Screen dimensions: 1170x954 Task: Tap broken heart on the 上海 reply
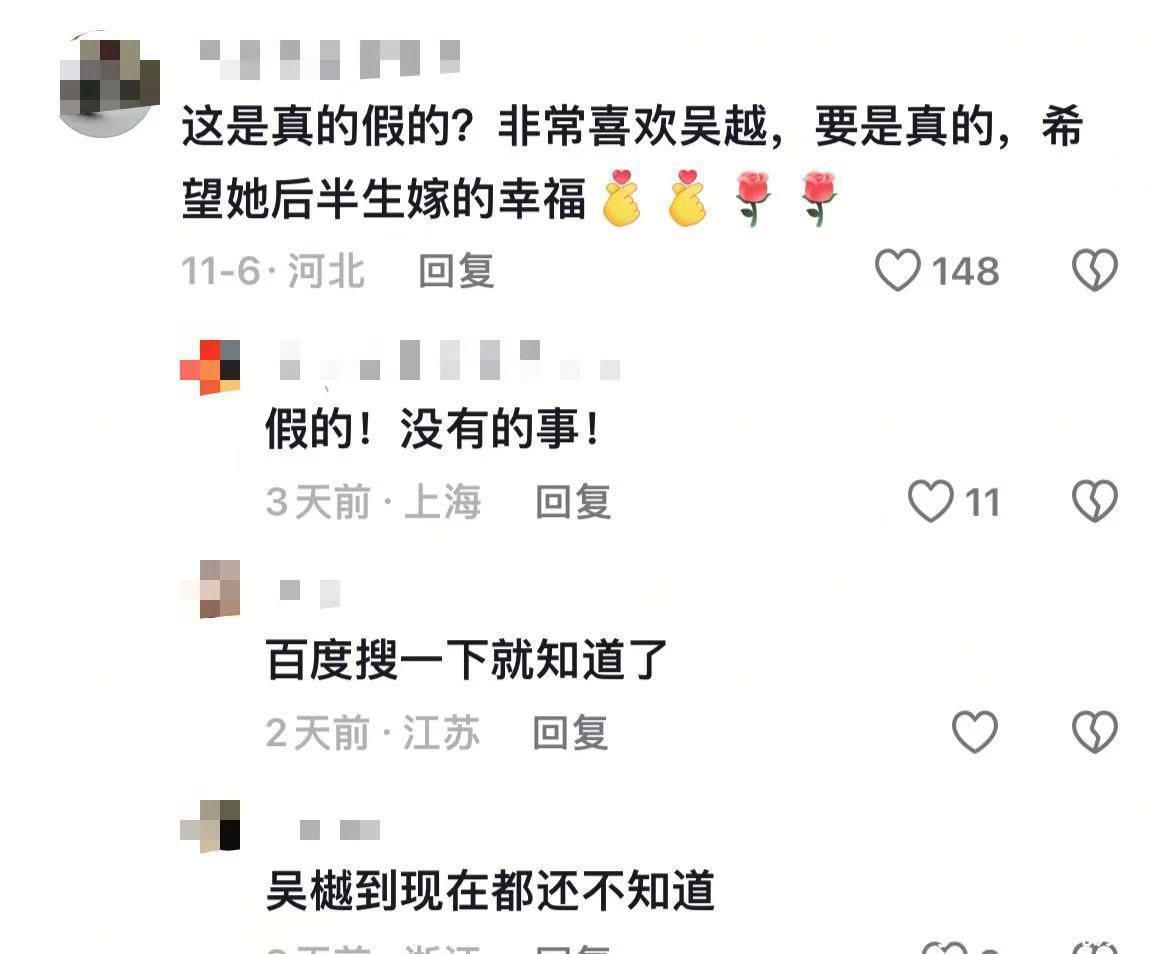[1095, 500]
